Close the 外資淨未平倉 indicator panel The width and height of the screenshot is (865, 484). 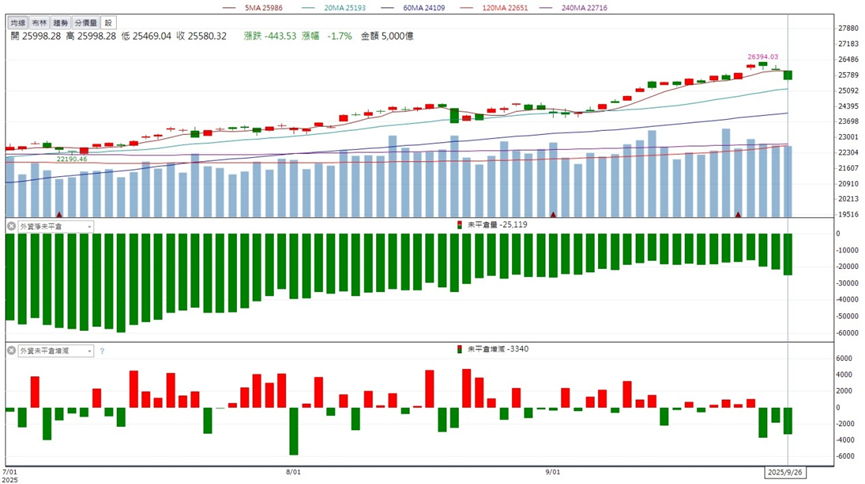click(11, 226)
